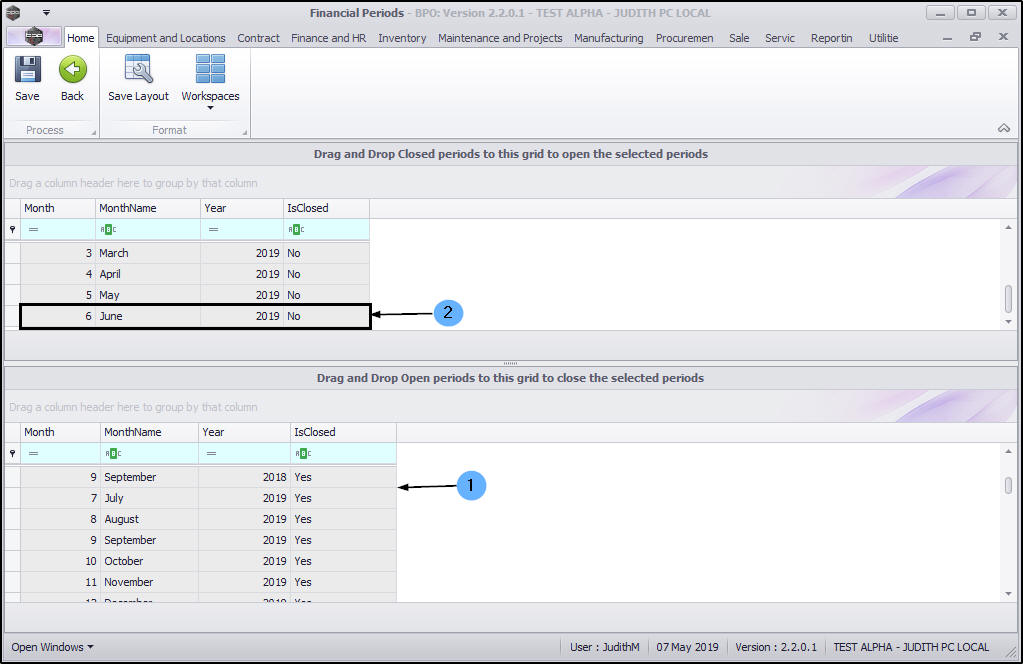Image resolution: width=1023 pixels, height=664 pixels.
Task: Click Year column header in open periods grid
Action: [241, 208]
